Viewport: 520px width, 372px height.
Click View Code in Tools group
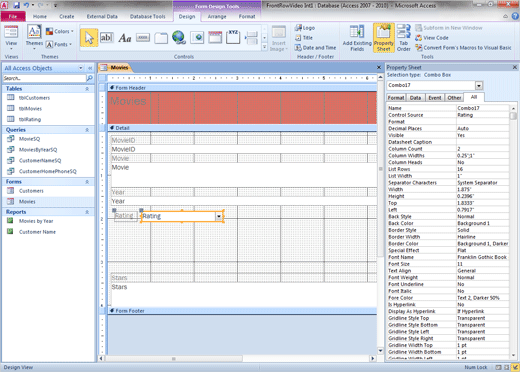(x=432, y=38)
